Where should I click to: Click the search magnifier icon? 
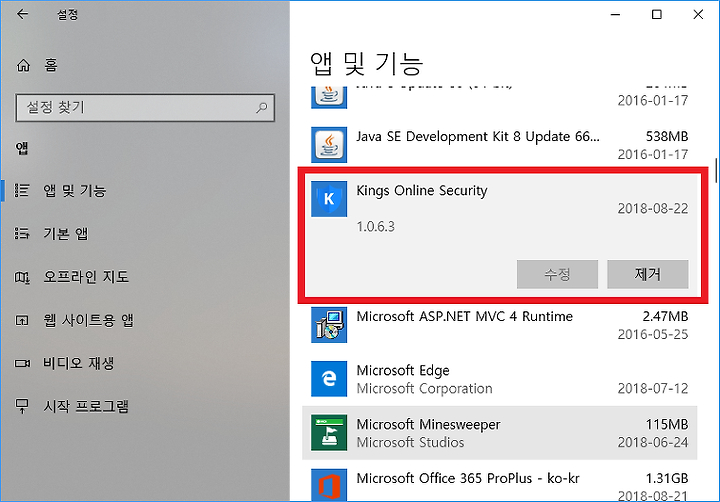(262, 107)
